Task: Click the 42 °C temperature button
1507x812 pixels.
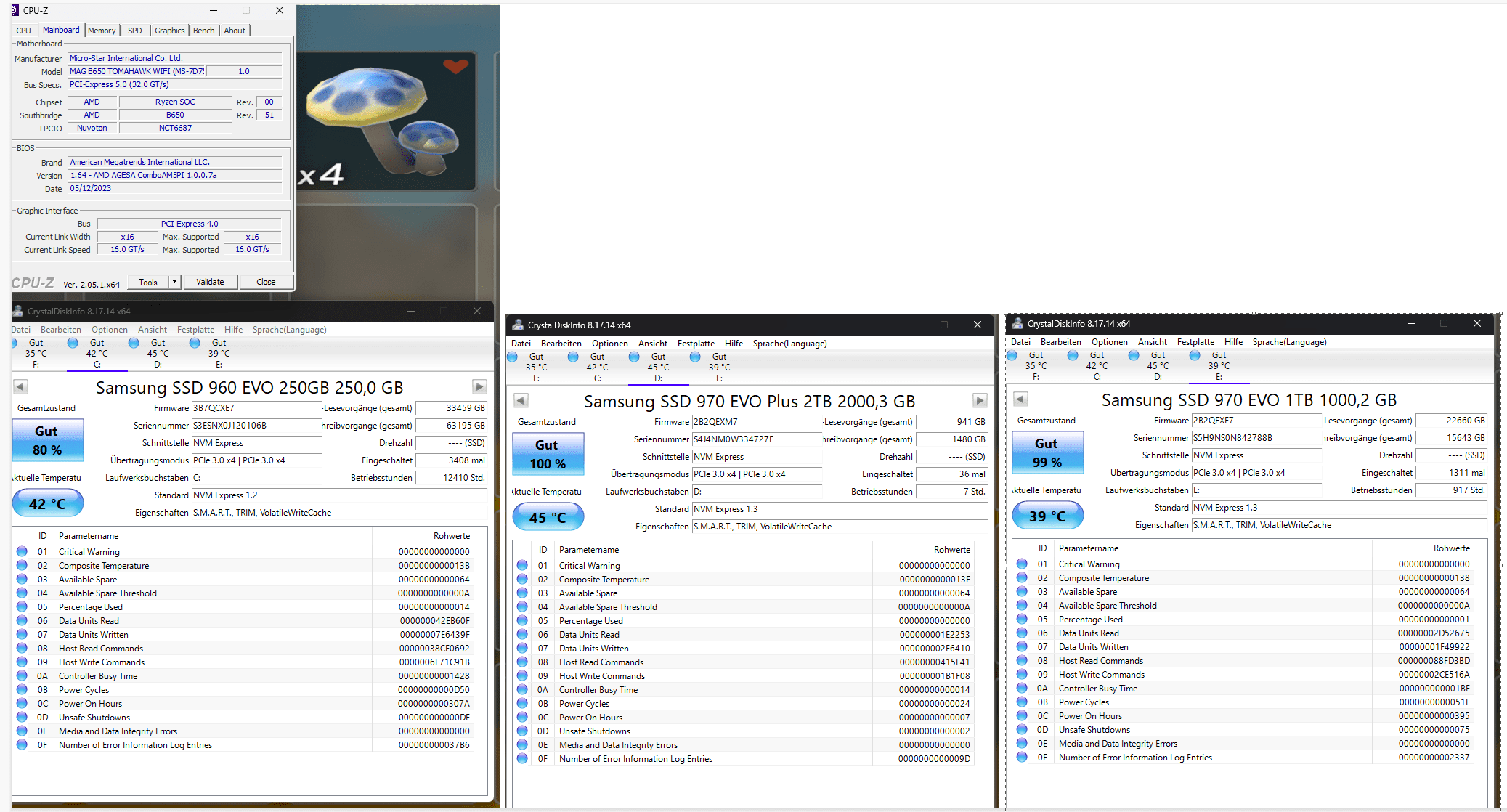Action: [47, 503]
